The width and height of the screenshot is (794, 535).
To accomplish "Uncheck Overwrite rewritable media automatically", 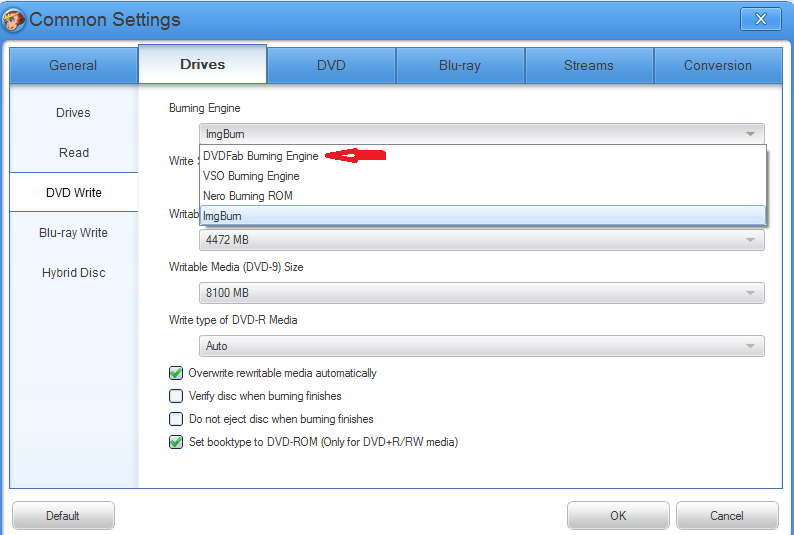I will 176,373.
